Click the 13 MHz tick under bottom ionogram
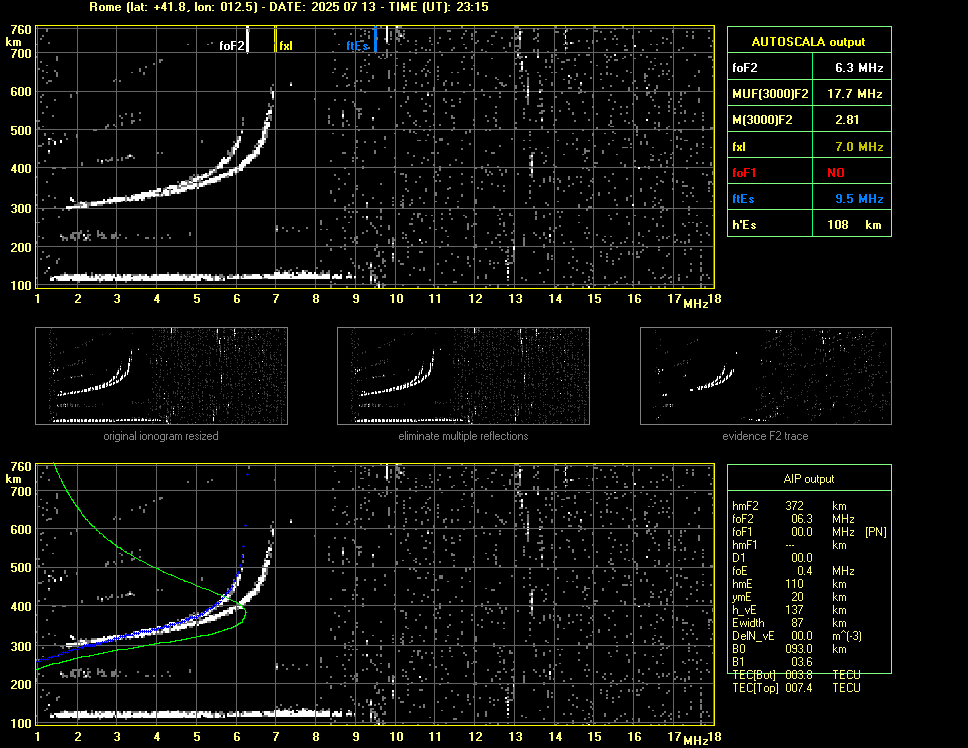The image size is (968, 748). (515, 736)
